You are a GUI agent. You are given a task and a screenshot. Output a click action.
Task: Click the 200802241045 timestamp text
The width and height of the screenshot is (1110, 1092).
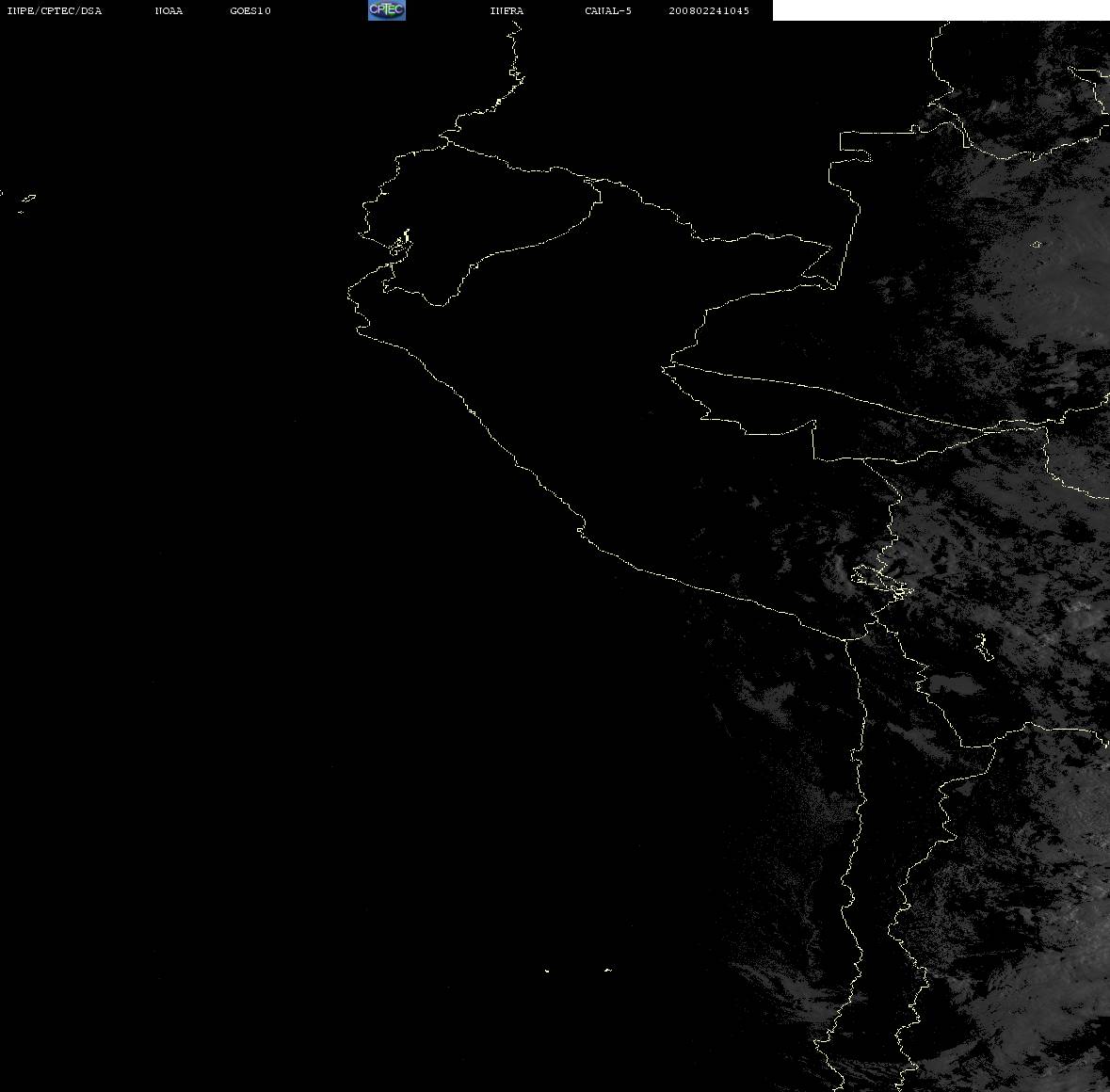click(x=709, y=10)
